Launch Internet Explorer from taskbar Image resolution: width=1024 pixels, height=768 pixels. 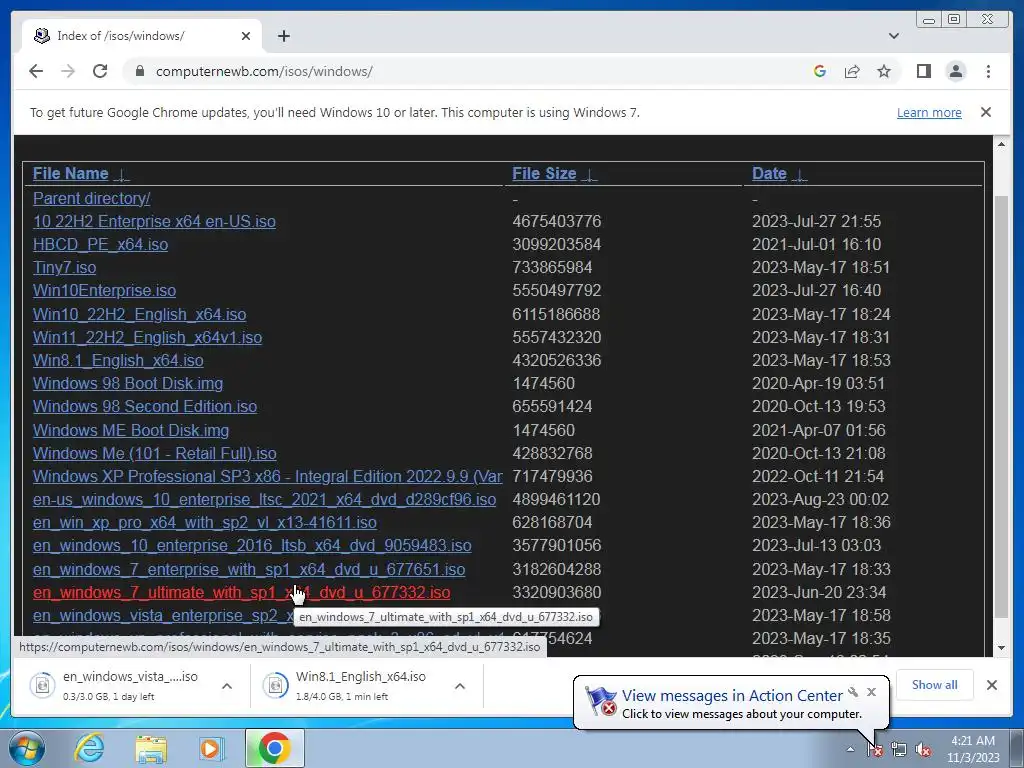89,748
